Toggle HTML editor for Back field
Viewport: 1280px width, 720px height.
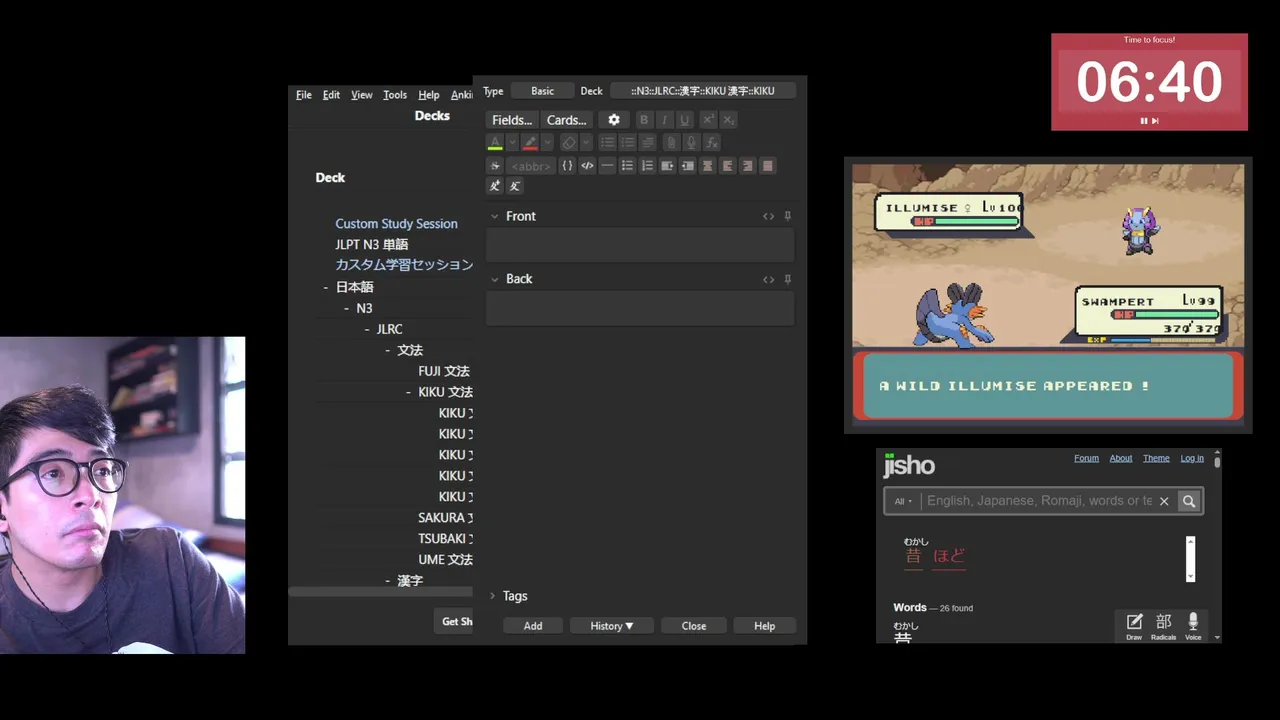[x=768, y=279]
